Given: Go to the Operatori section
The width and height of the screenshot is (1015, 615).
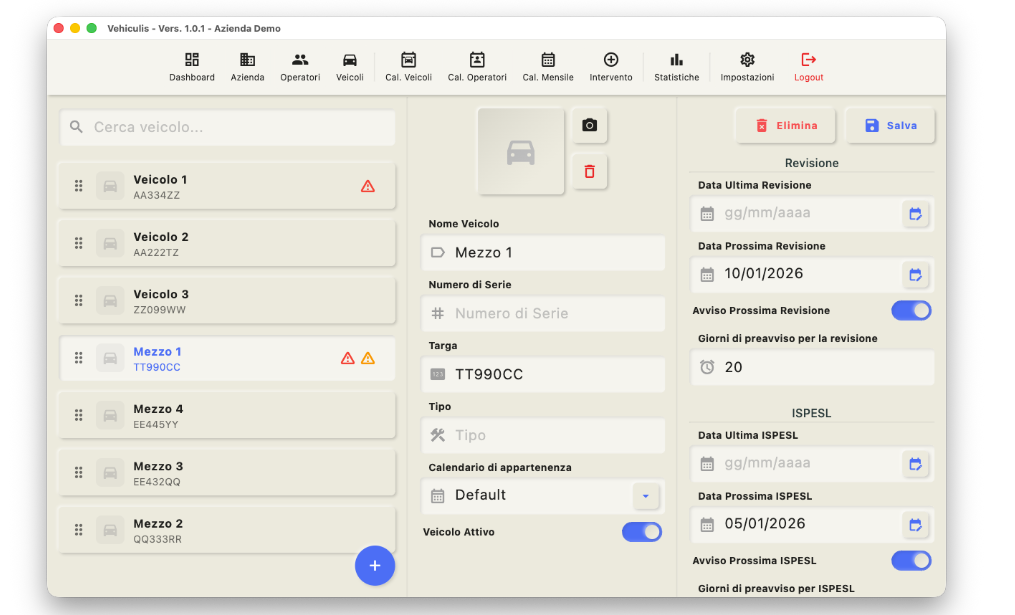Looking at the screenshot, I should (300, 67).
